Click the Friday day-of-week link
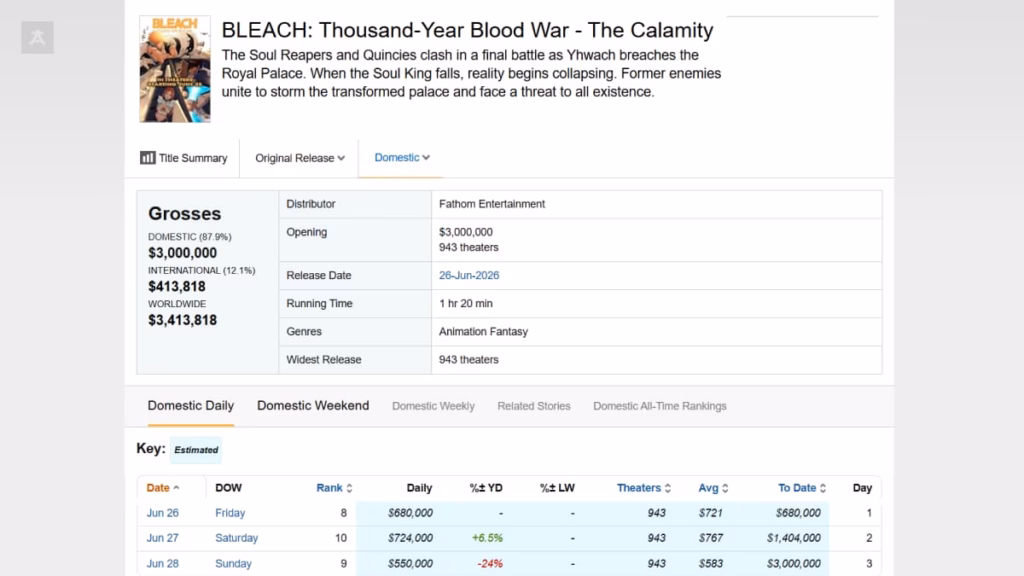 coord(230,513)
